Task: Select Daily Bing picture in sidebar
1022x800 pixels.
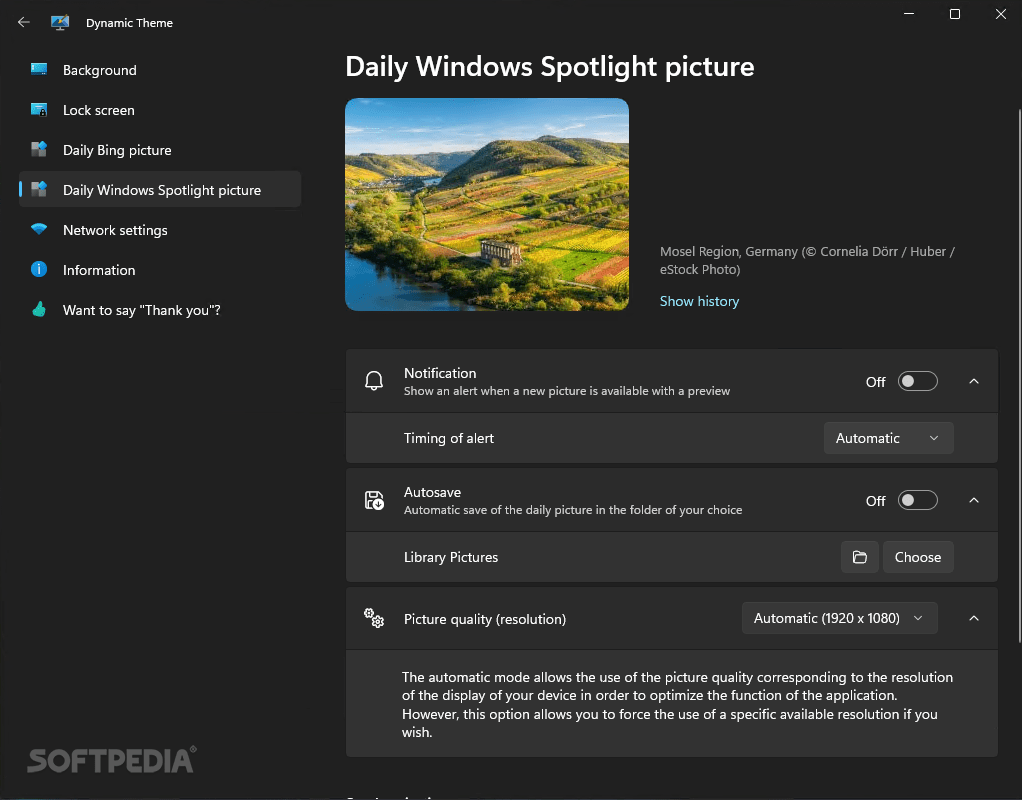Action: pos(160,150)
